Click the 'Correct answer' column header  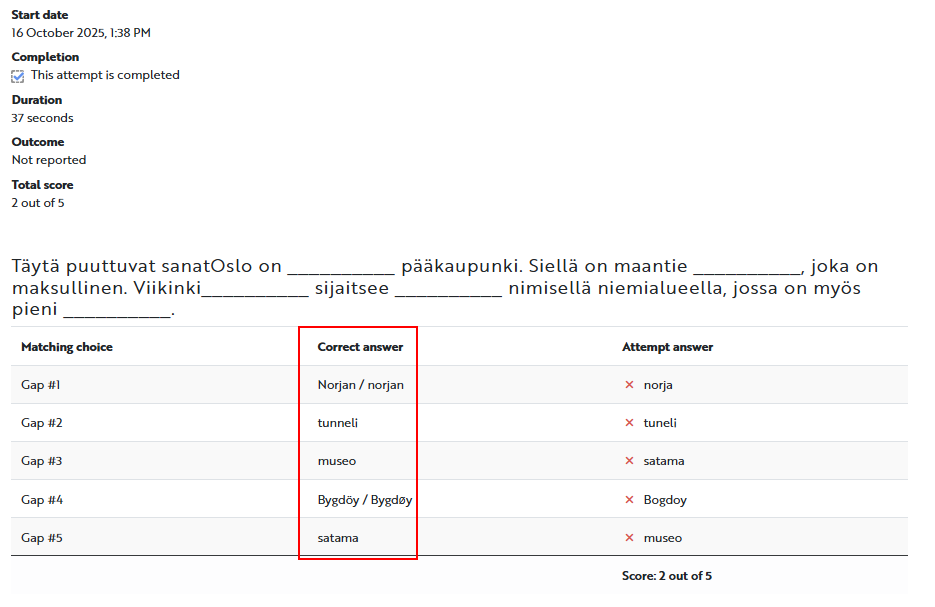click(360, 347)
